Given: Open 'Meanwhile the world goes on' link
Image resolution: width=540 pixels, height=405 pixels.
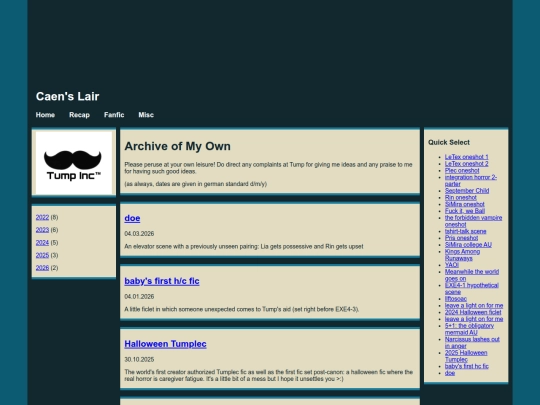Looking at the screenshot, I should [x=471, y=275].
